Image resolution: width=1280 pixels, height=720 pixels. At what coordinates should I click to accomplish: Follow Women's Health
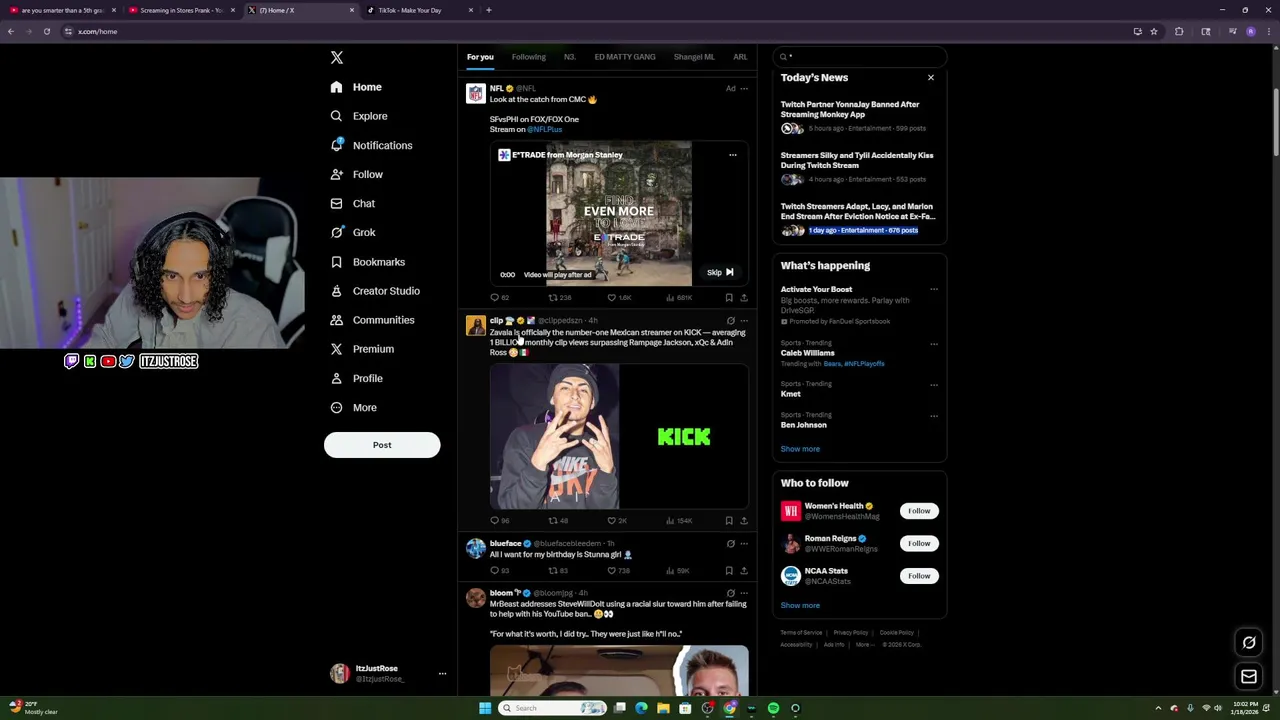point(919,511)
